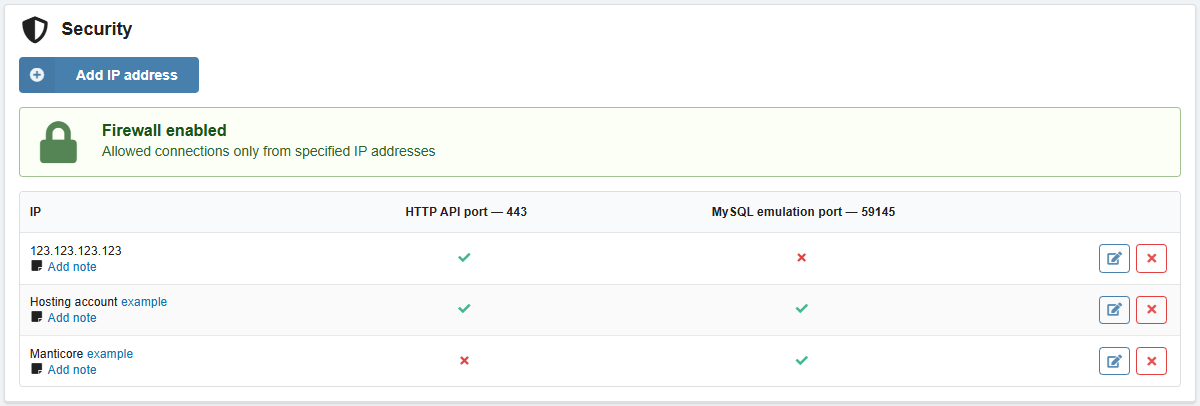Open the example link beside Manticore
The image size is (1200, 406).
(x=110, y=353)
